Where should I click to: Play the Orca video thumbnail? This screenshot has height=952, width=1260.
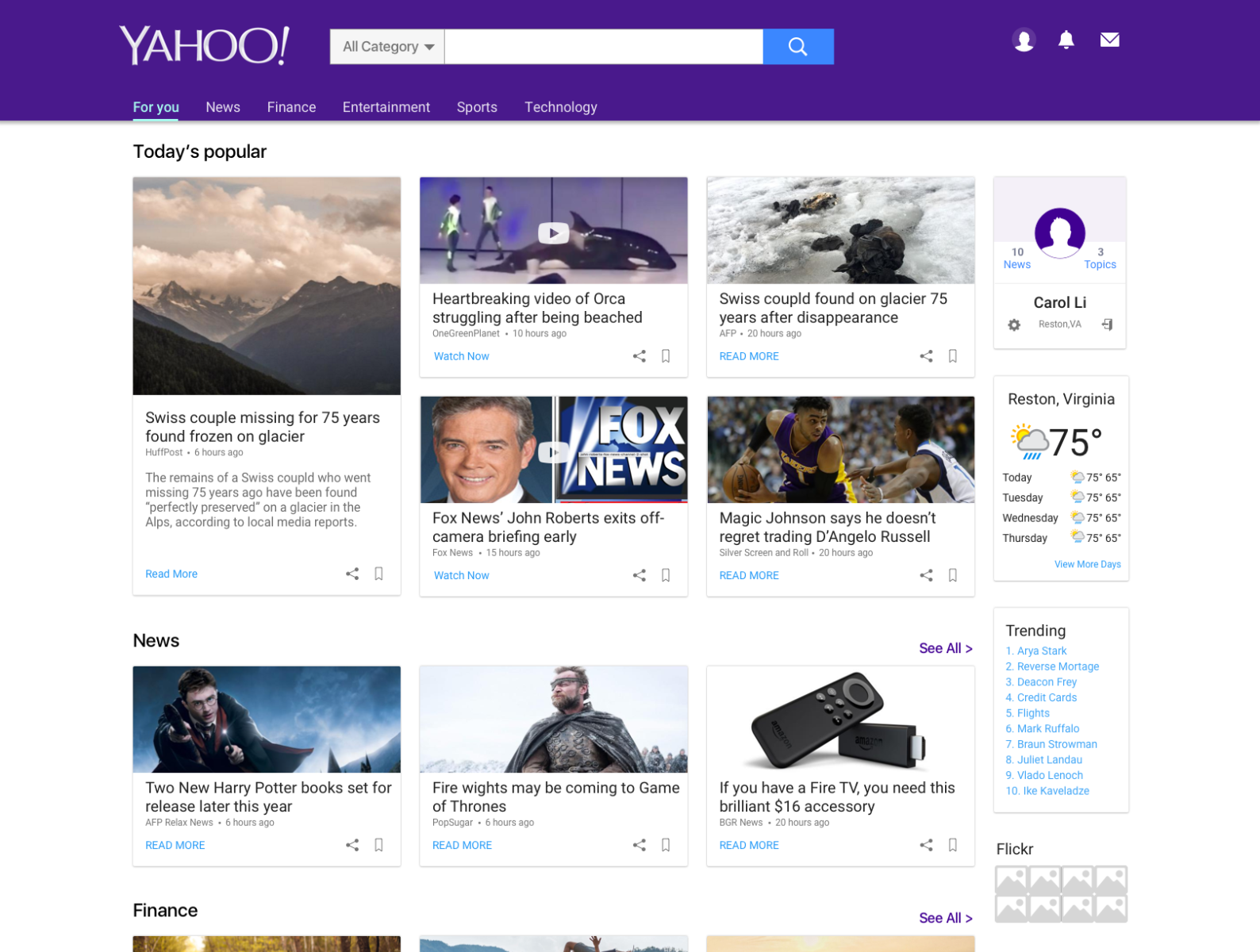click(x=554, y=232)
